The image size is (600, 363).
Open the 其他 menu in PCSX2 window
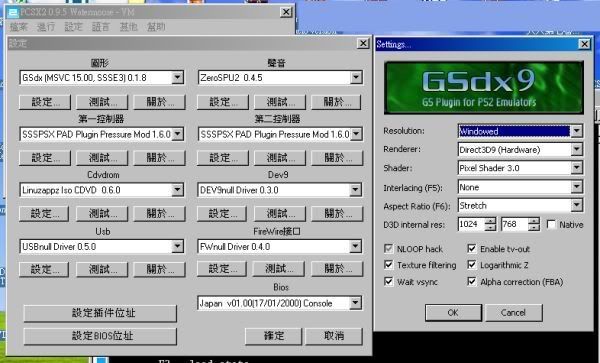pos(128,27)
